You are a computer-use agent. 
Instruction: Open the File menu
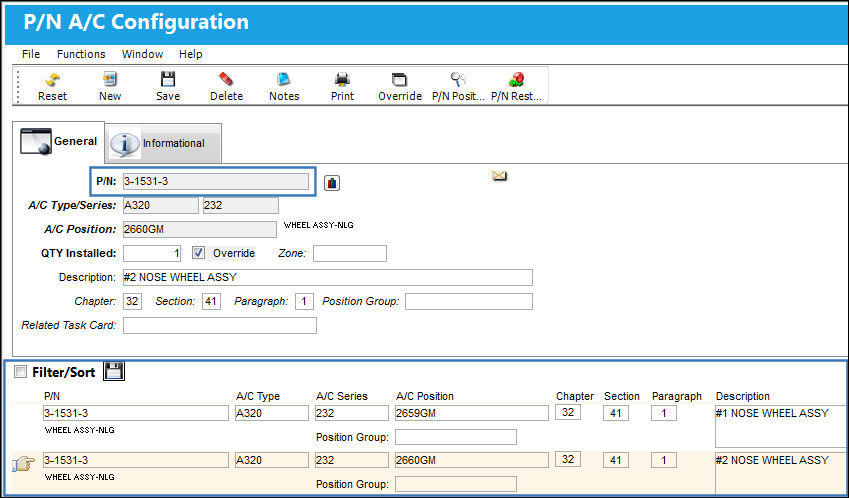point(31,54)
